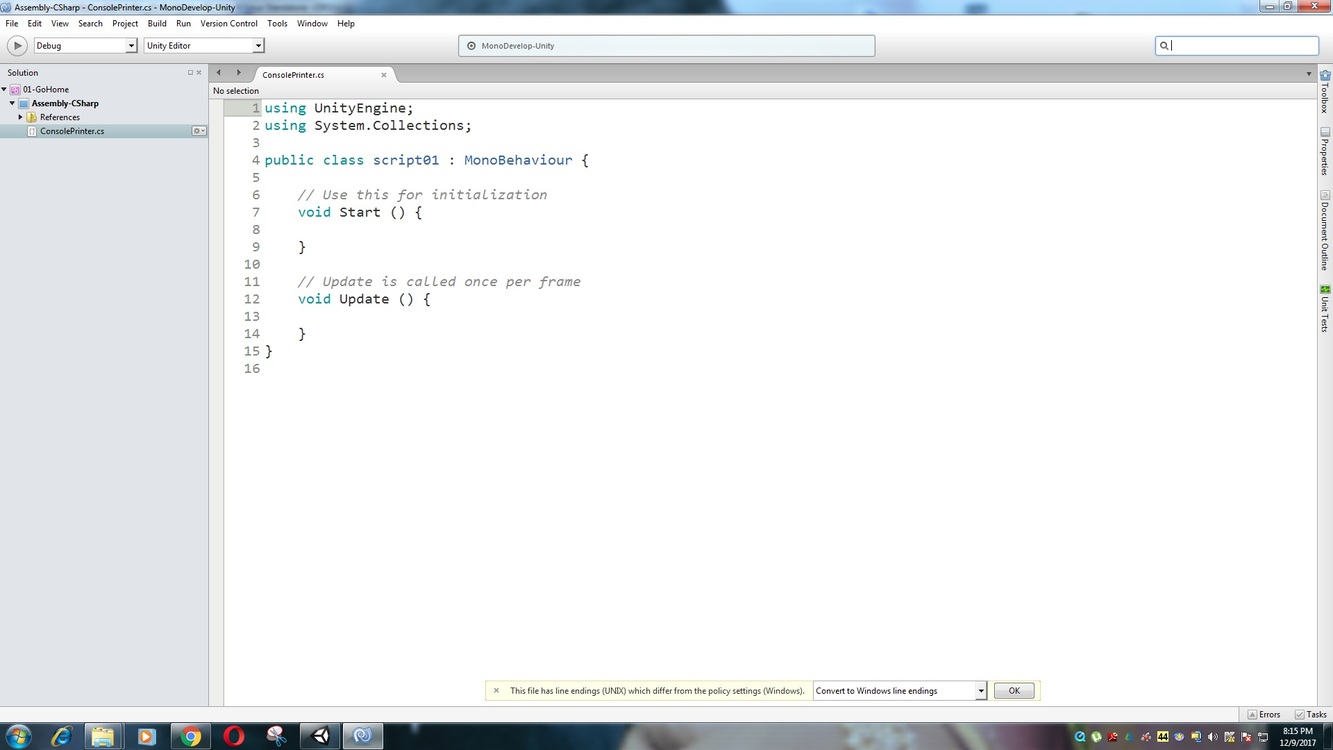
Task: Click line number 4 in the gutter
Action: (x=256, y=160)
